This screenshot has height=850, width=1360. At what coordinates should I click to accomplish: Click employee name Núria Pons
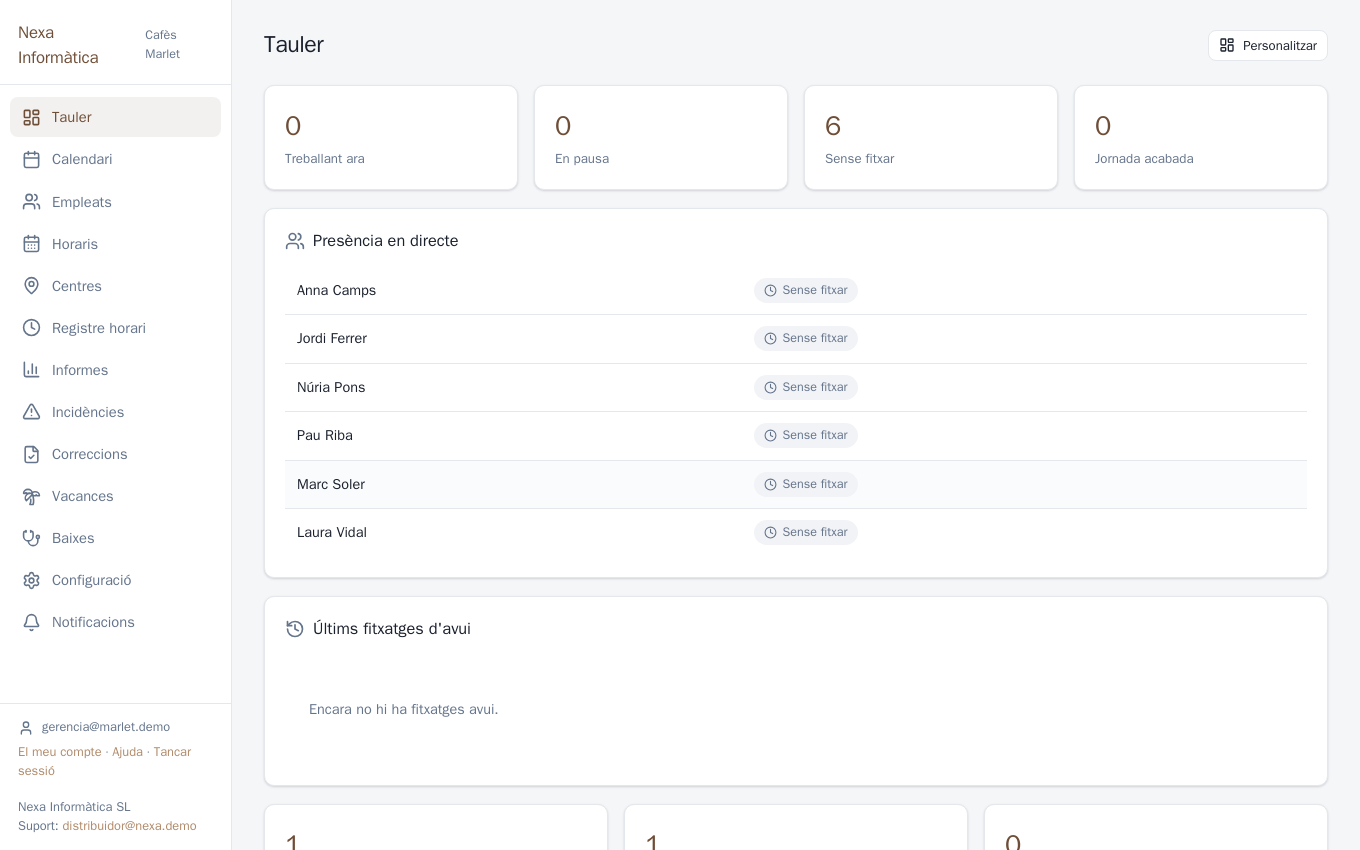[x=331, y=388]
